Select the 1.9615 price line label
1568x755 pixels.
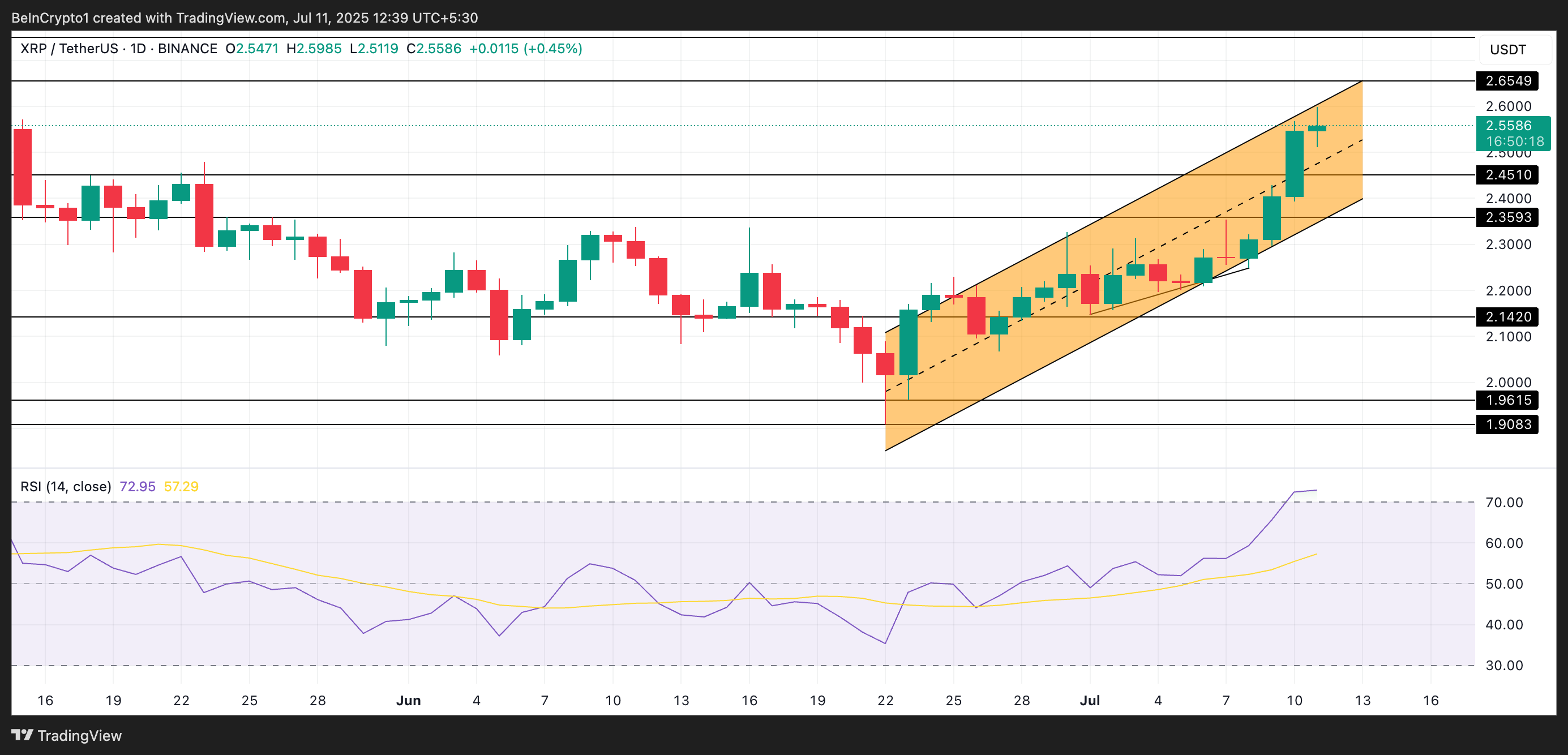[1507, 400]
